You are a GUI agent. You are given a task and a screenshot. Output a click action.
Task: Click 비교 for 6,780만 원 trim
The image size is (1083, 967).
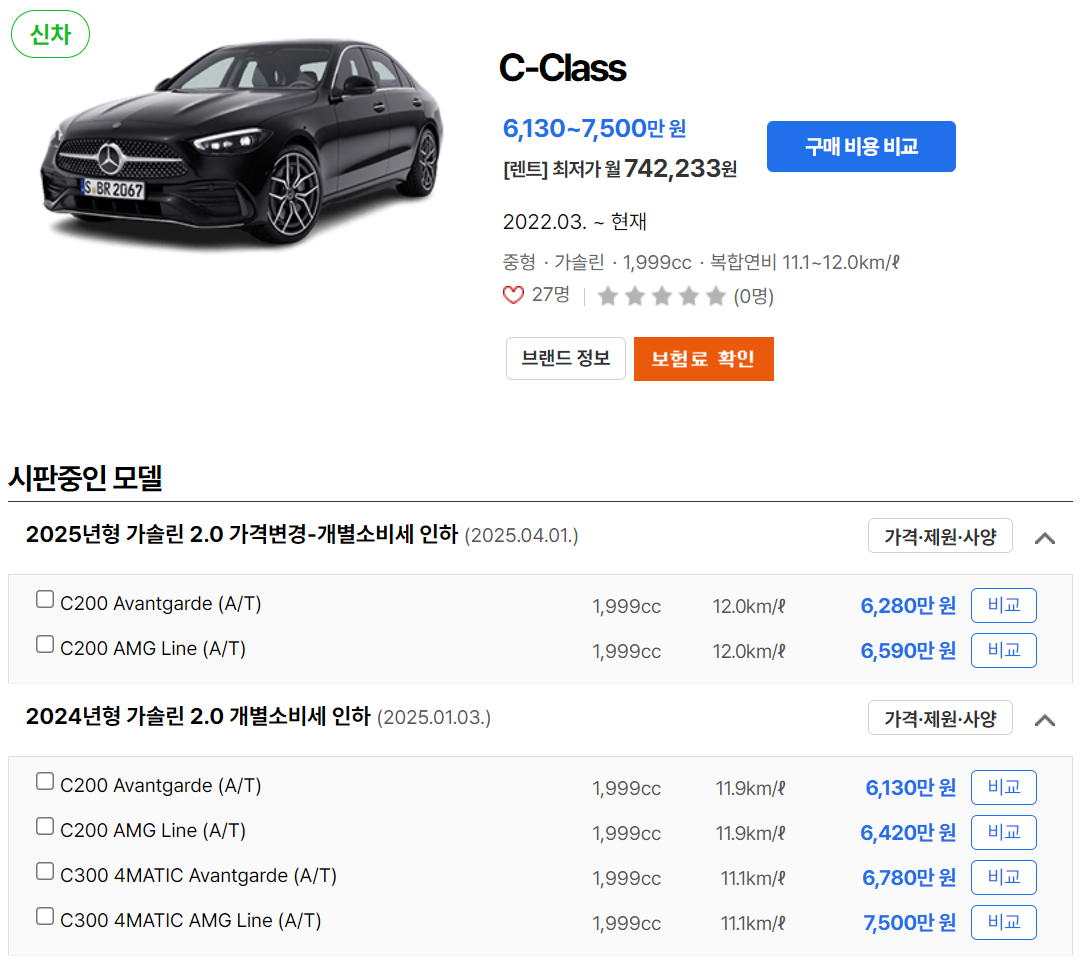point(1004,877)
